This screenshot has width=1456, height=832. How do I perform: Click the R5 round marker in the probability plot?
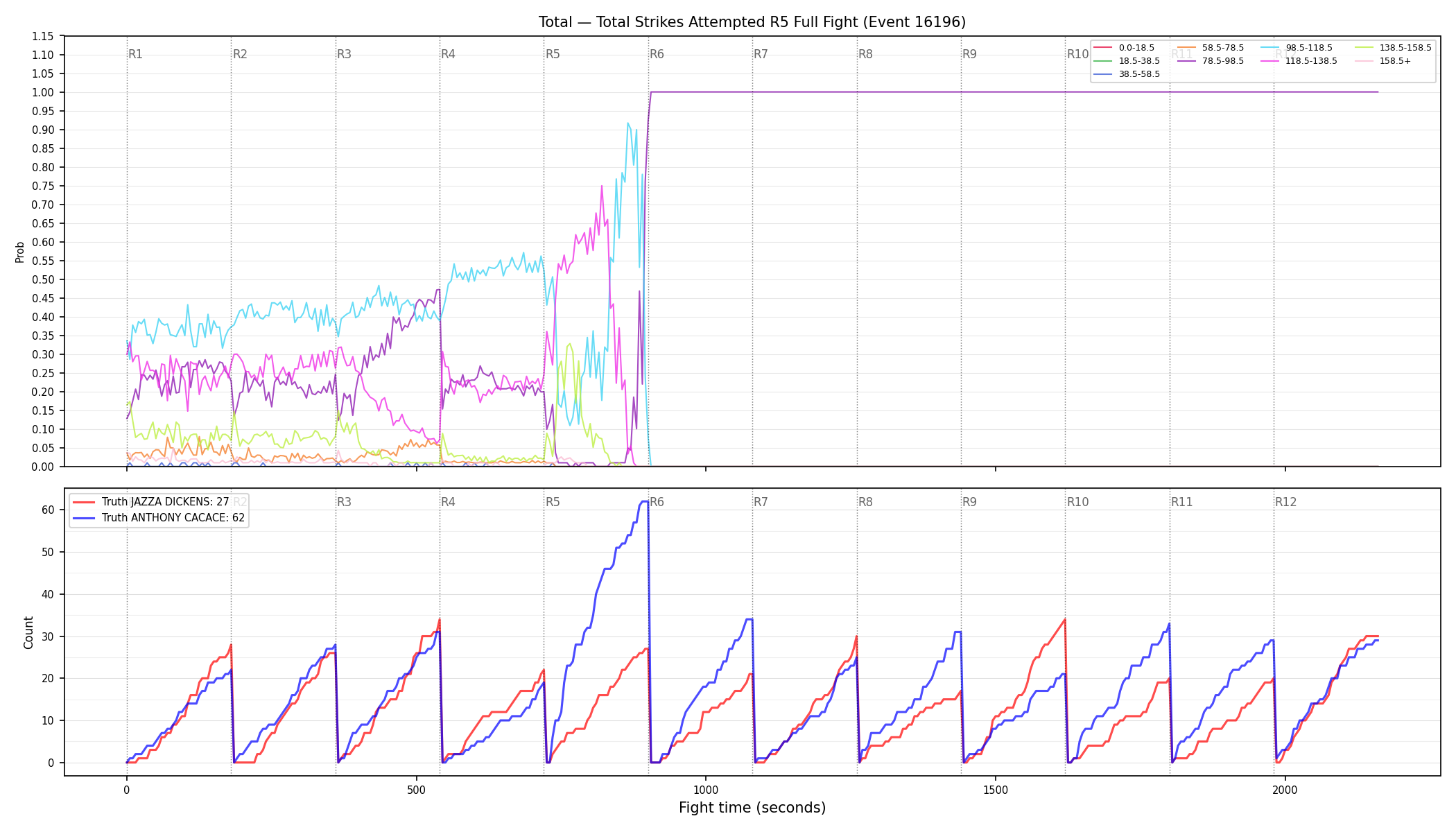553,54
